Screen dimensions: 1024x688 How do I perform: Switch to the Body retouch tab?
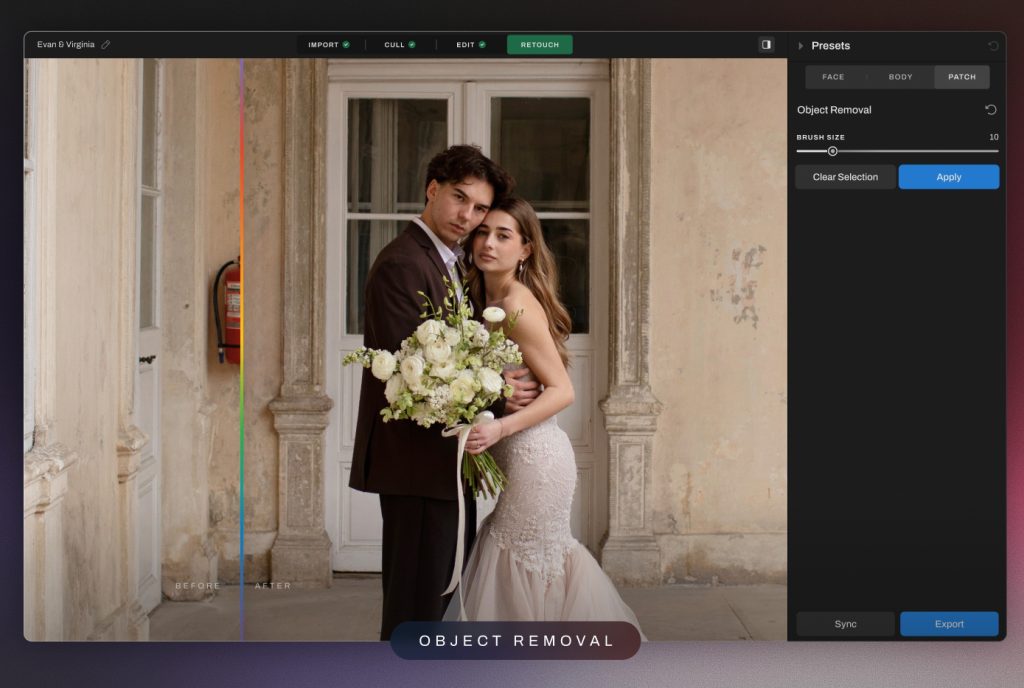900,77
